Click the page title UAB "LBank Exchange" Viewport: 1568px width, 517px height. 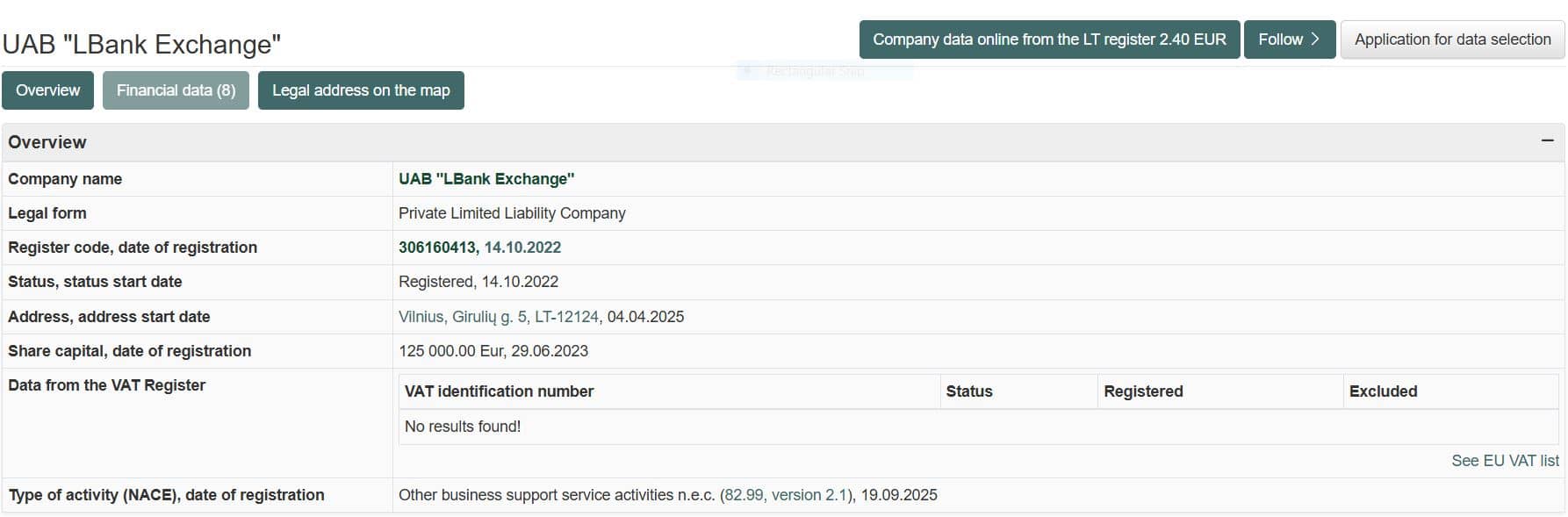point(141,44)
